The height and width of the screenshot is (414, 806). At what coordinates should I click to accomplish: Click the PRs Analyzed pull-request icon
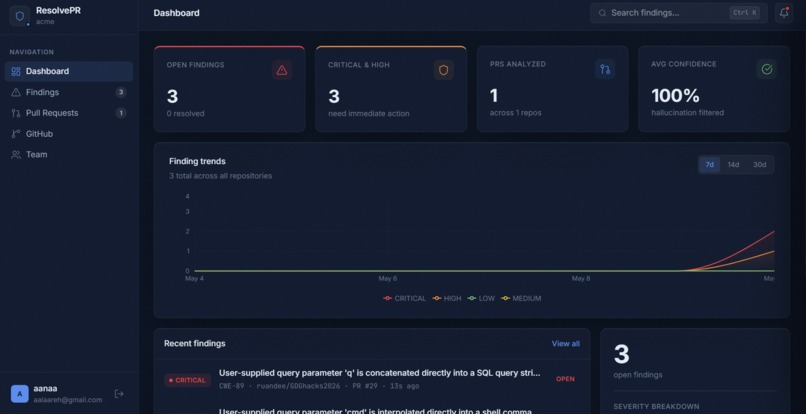(x=605, y=69)
